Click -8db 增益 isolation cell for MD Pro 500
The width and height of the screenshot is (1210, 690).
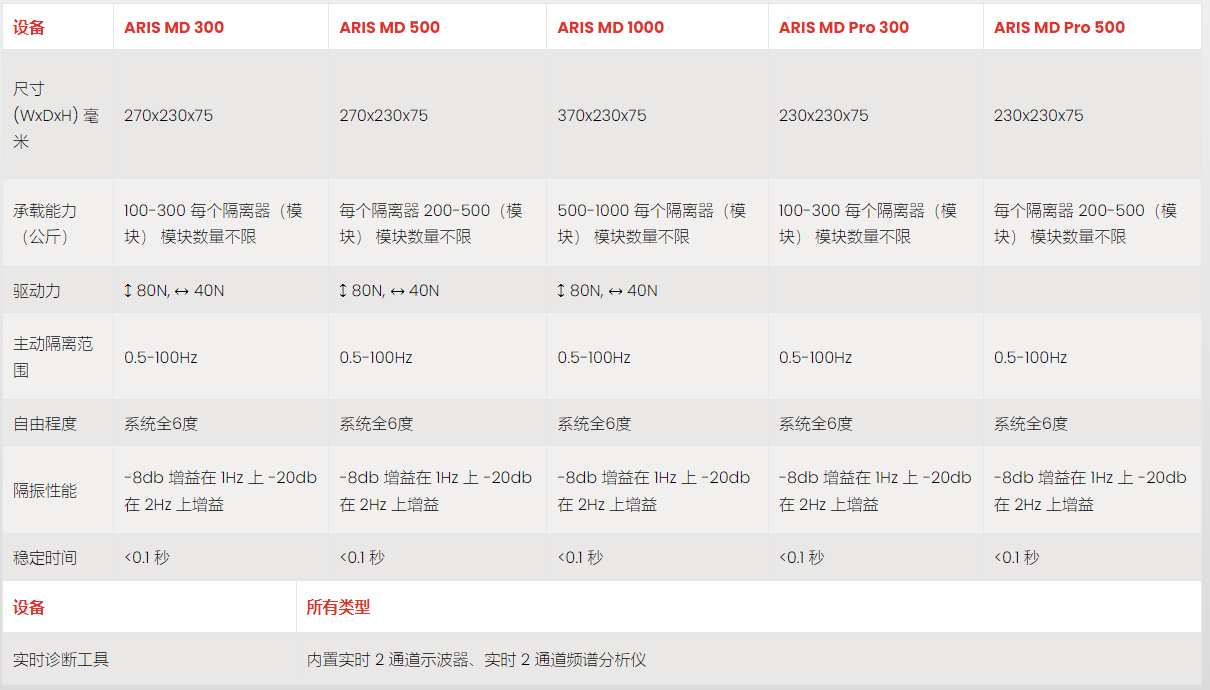coord(1091,491)
